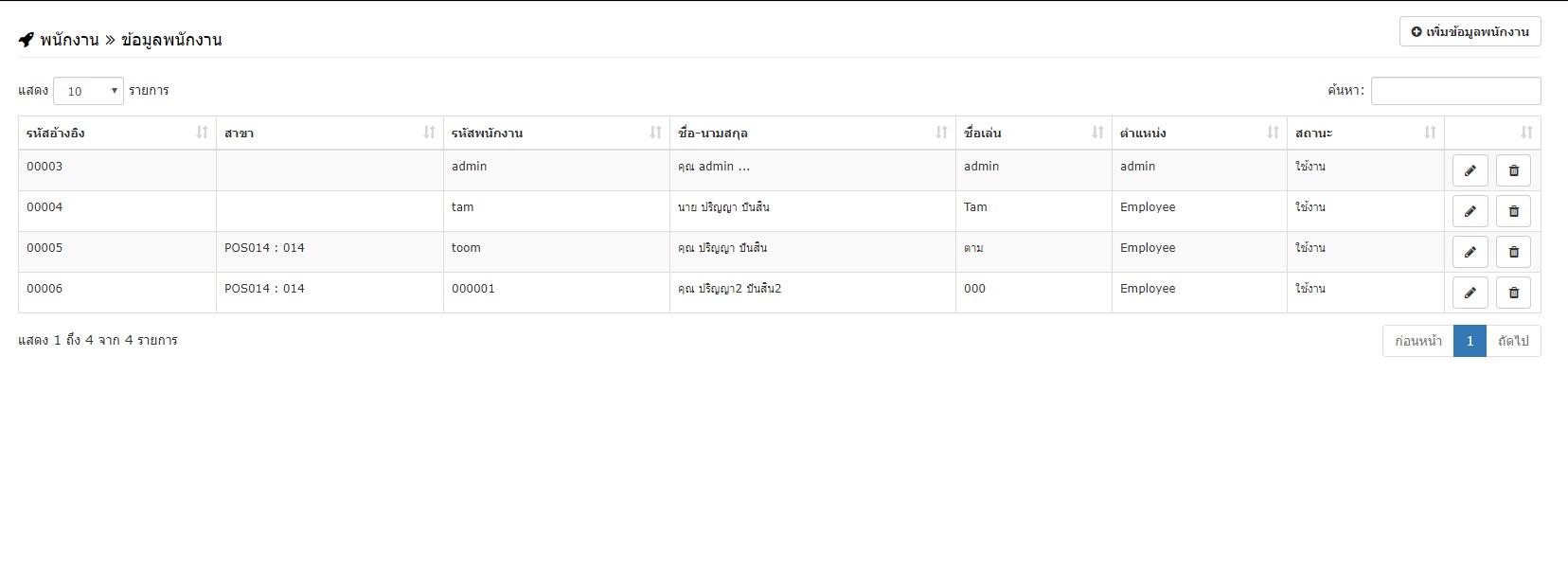The image size is (1568, 570).
Task: Sort by the รหัสอ้างอิง column
Action: pos(117,133)
